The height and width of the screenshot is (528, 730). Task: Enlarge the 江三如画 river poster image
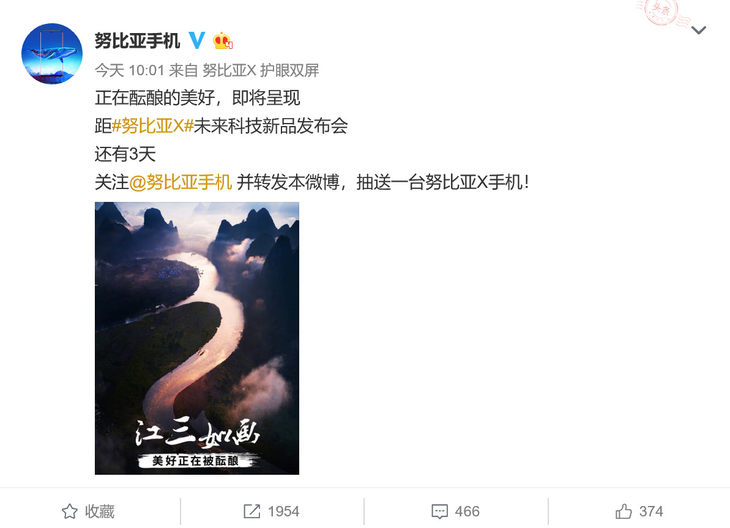197,338
